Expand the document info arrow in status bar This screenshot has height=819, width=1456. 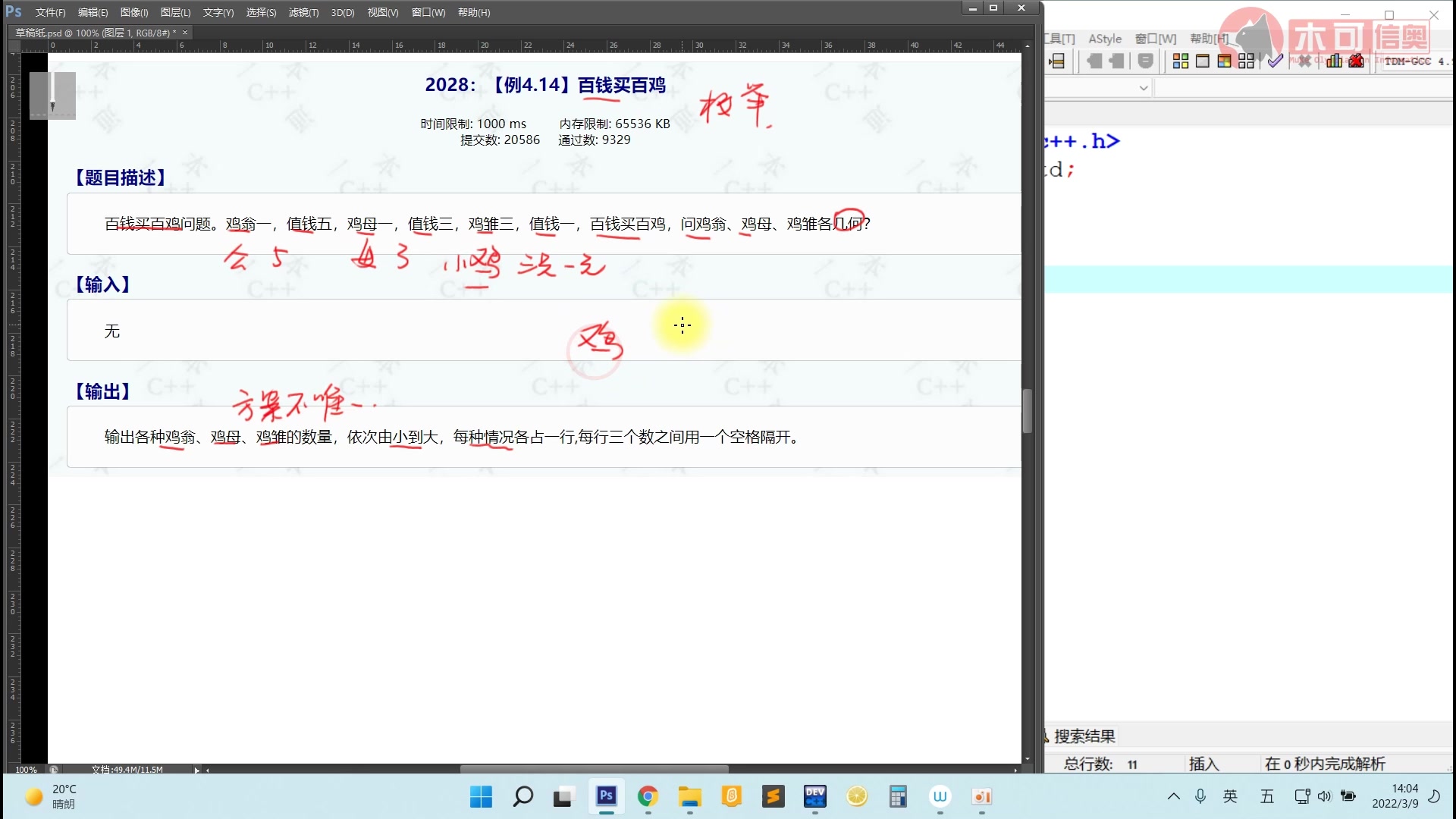pos(196,770)
